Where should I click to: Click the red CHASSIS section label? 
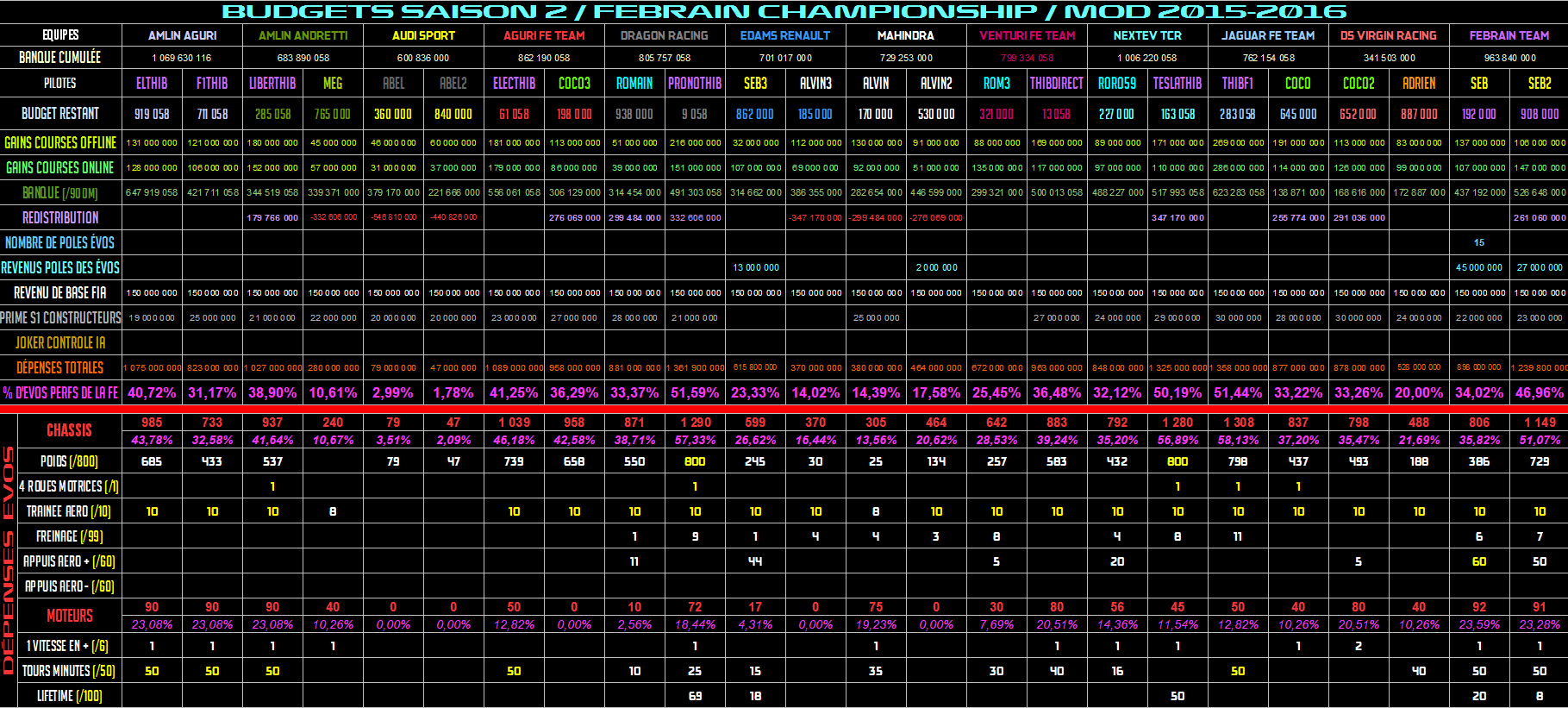[69, 430]
